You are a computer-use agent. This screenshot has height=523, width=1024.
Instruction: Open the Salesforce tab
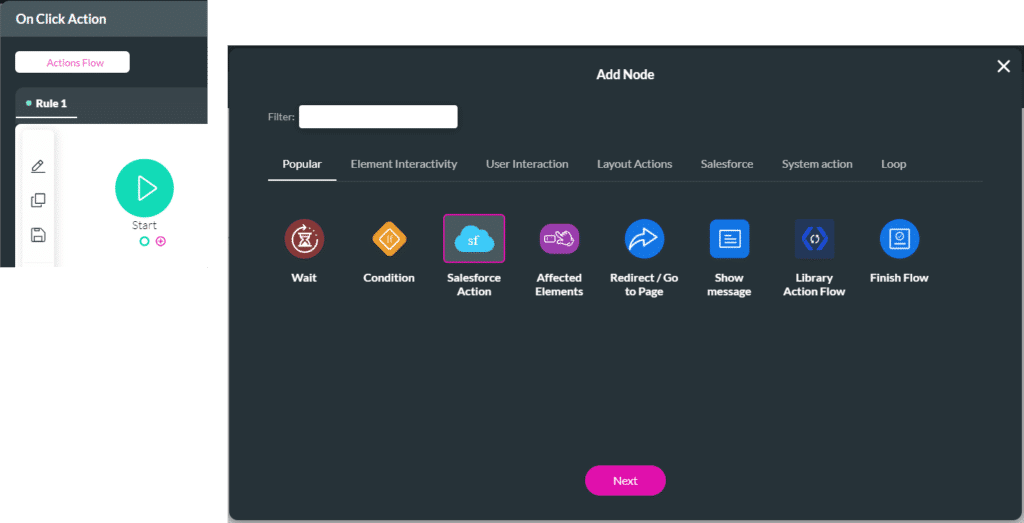(727, 165)
